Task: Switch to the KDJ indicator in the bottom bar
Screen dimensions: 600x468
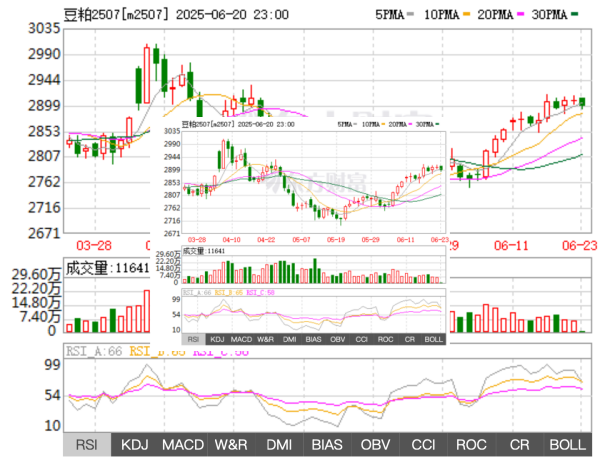Action: point(135,444)
